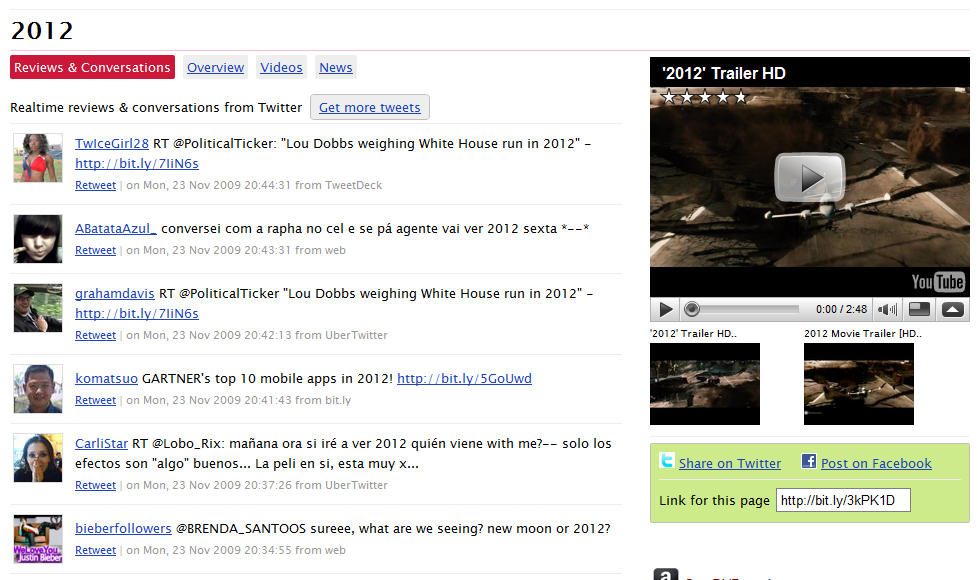978x580 pixels.
Task: Click TwIceGirl28's avatar image
Action: pyautogui.click(x=38, y=158)
